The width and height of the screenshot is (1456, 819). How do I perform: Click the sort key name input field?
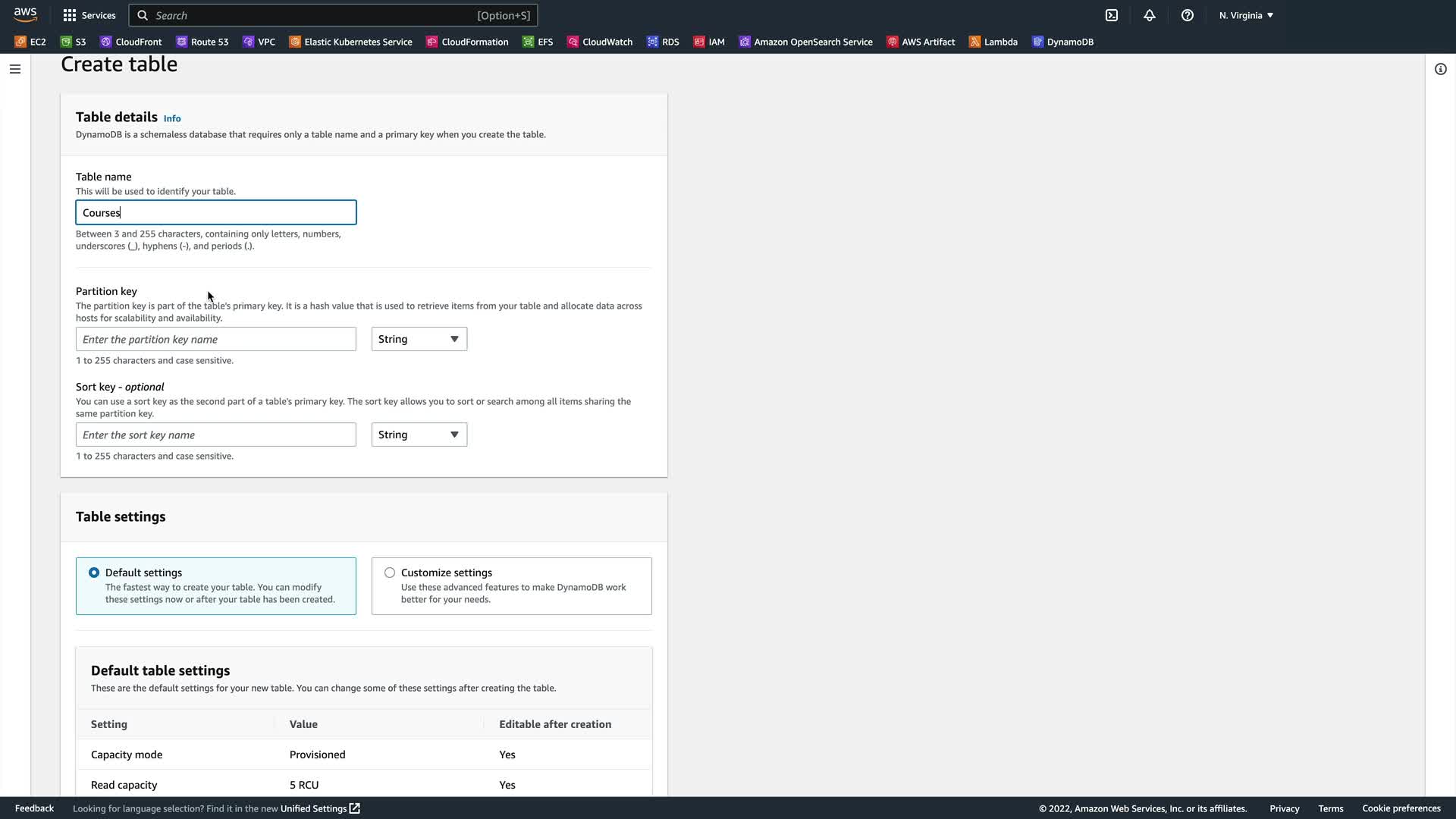coord(216,435)
